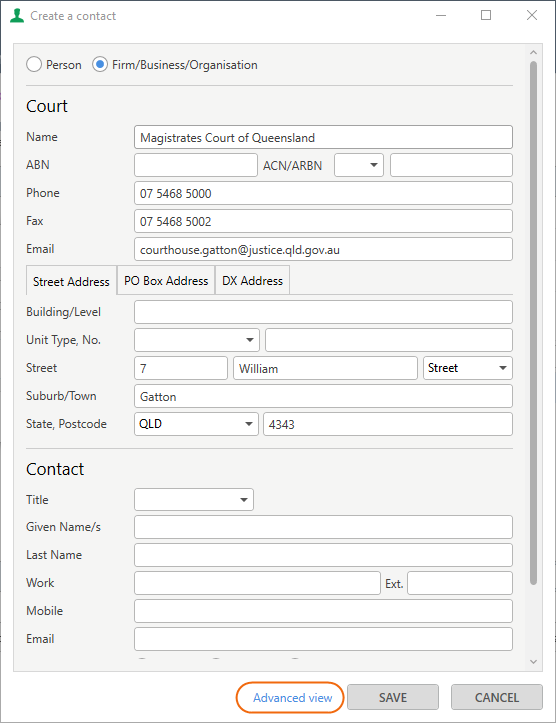The image size is (556, 723).
Task: Close the Create a contact window
Action: [x=532, y=15]
